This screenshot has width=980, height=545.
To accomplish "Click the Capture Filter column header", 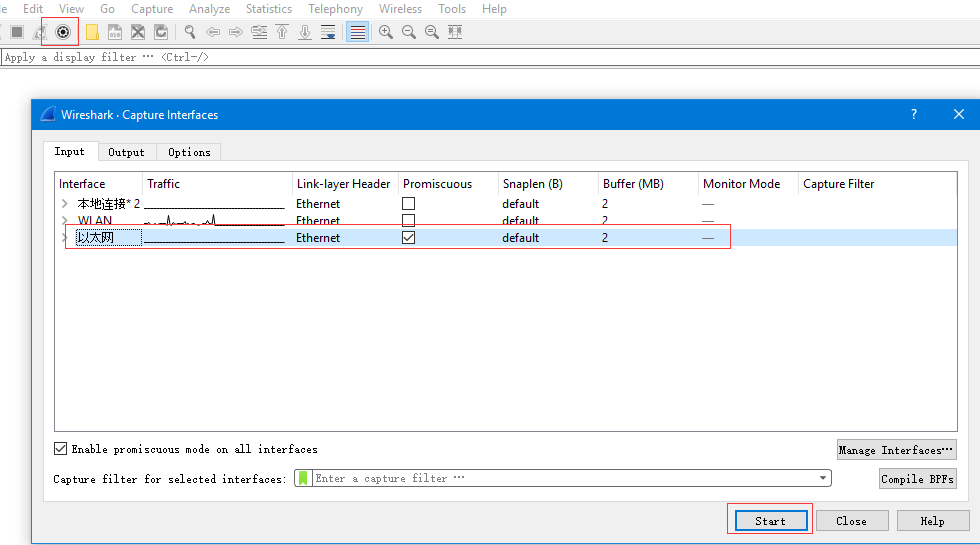I will (839, 184).
